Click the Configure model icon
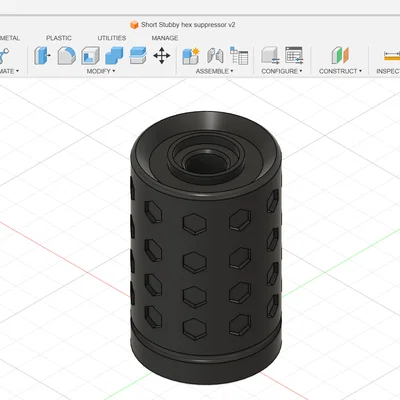This screenshot has height=400, width=400. 270,55
